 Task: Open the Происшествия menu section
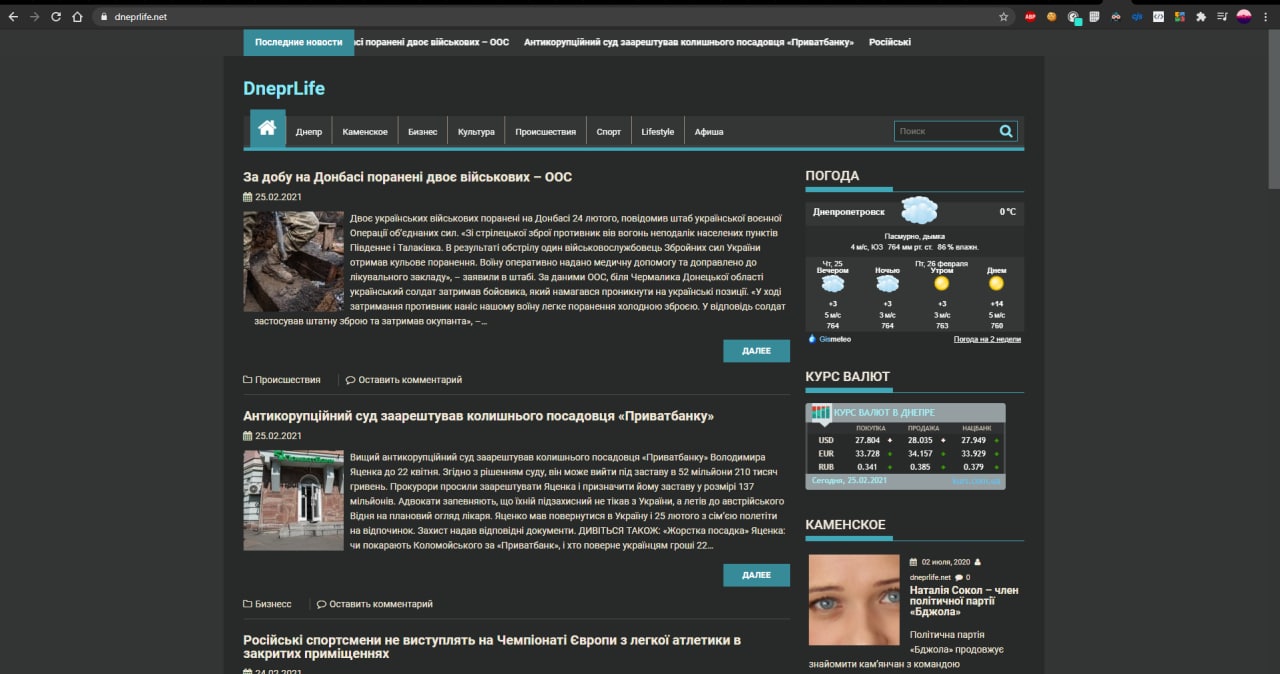(546, 132)
